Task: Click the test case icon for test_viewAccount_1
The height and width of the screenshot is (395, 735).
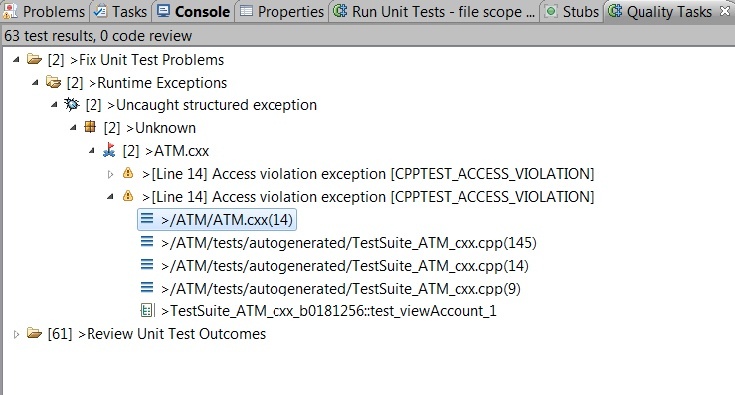Action: [147, 310]
